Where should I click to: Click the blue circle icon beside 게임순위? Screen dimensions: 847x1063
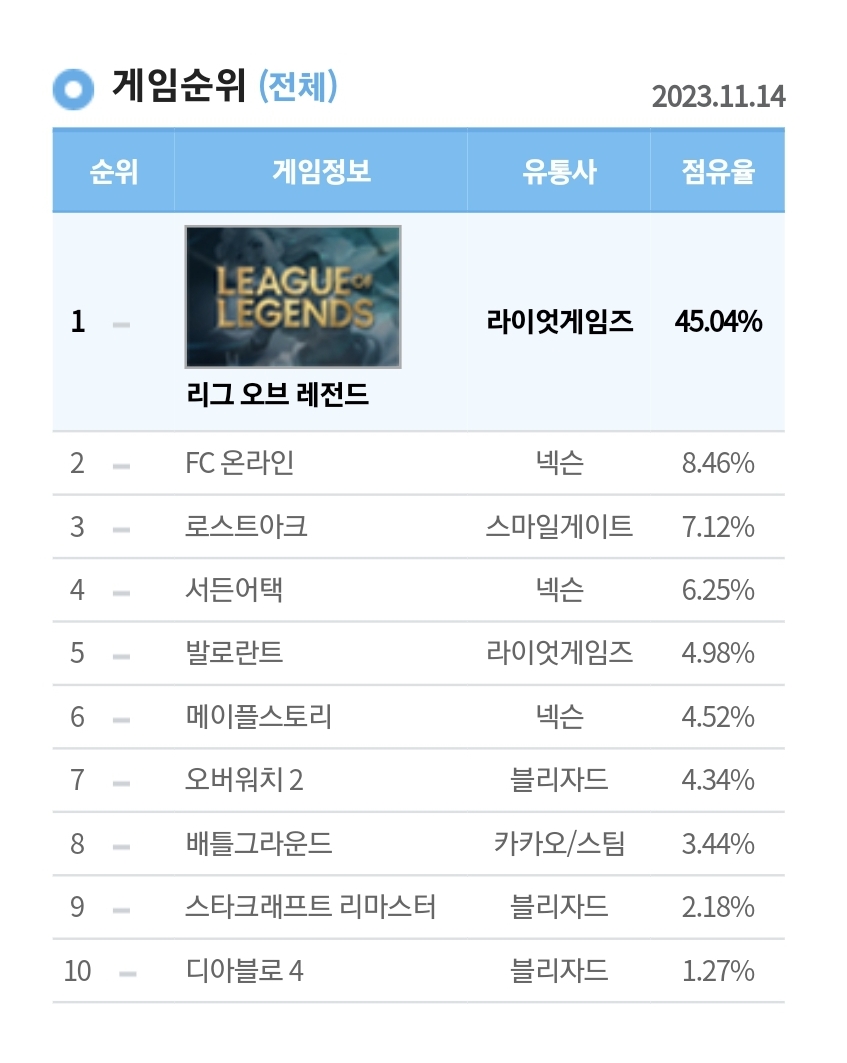point(73,89)
